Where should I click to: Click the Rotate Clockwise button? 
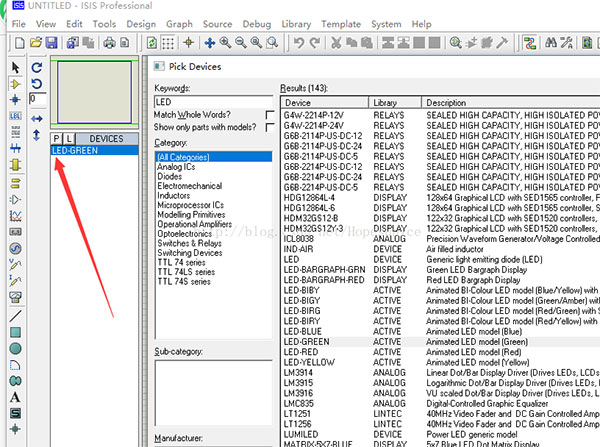coord(37,67)
